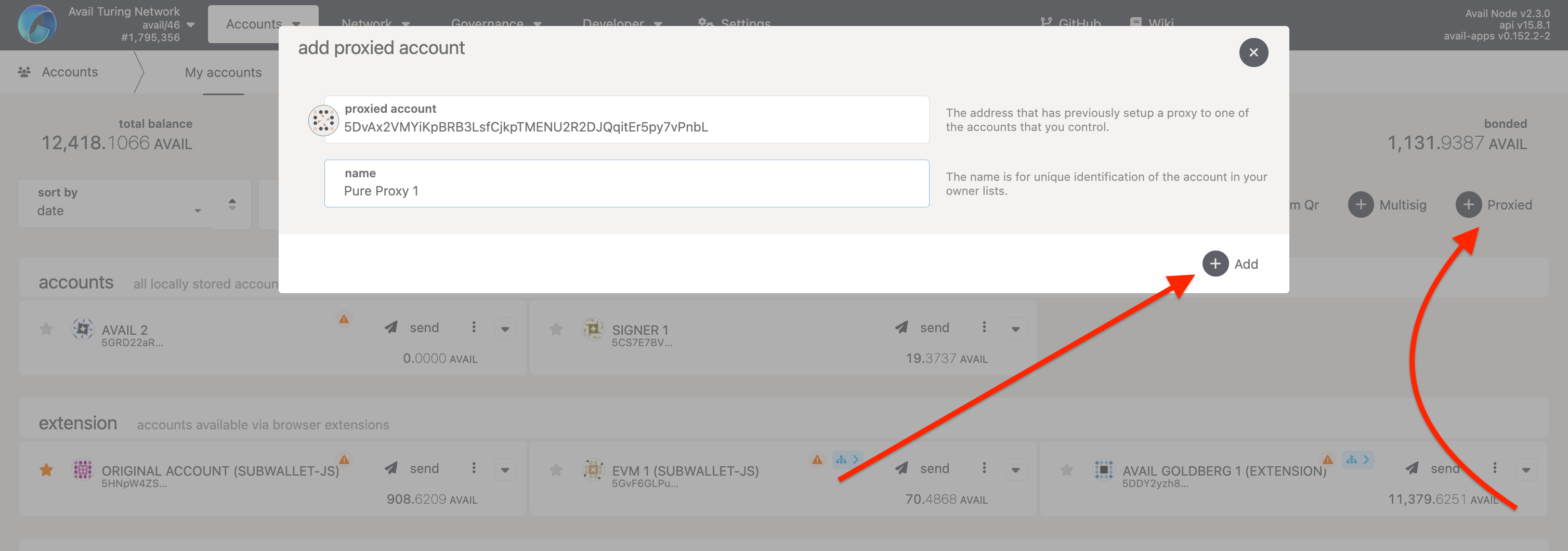The height and width of the screenshot is (551, 1568).
Task: Expand details for EVM 1 account
Action: pos(1015,469)
